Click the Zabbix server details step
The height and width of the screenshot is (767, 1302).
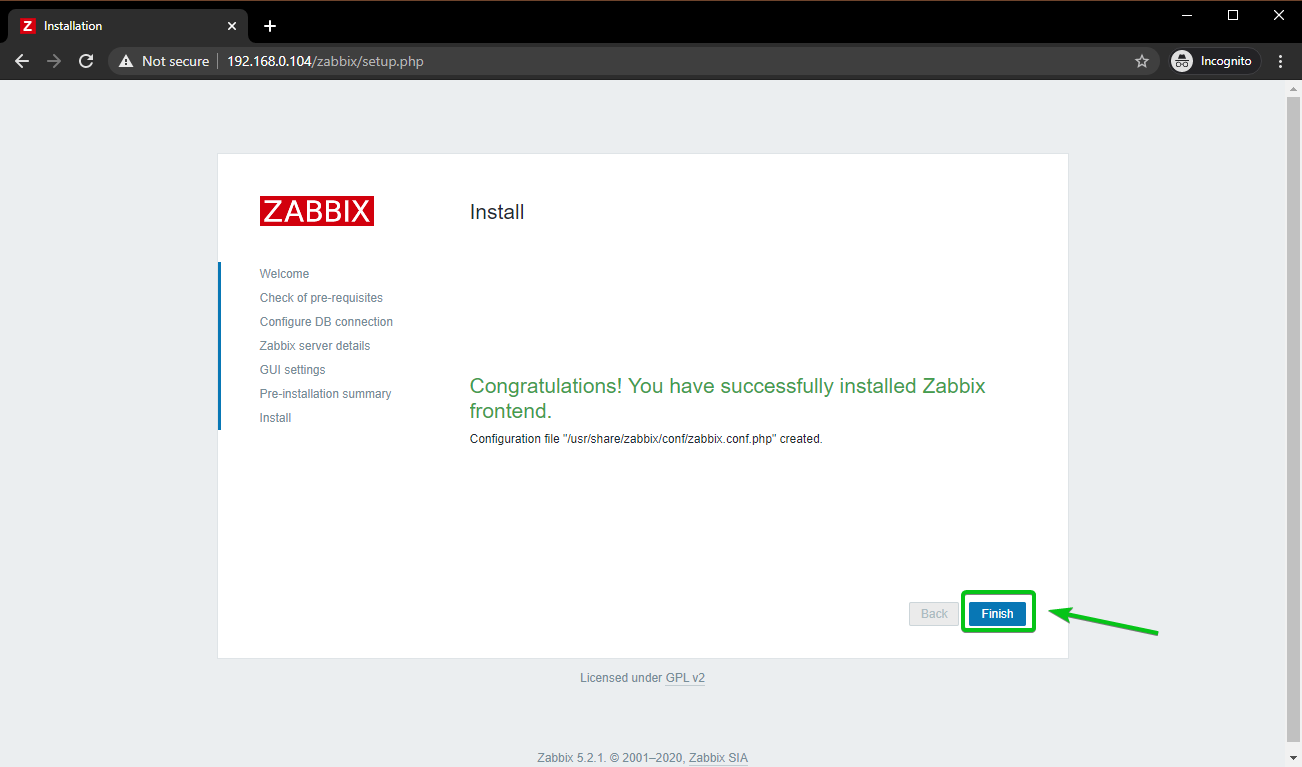[x=315, y=346]
